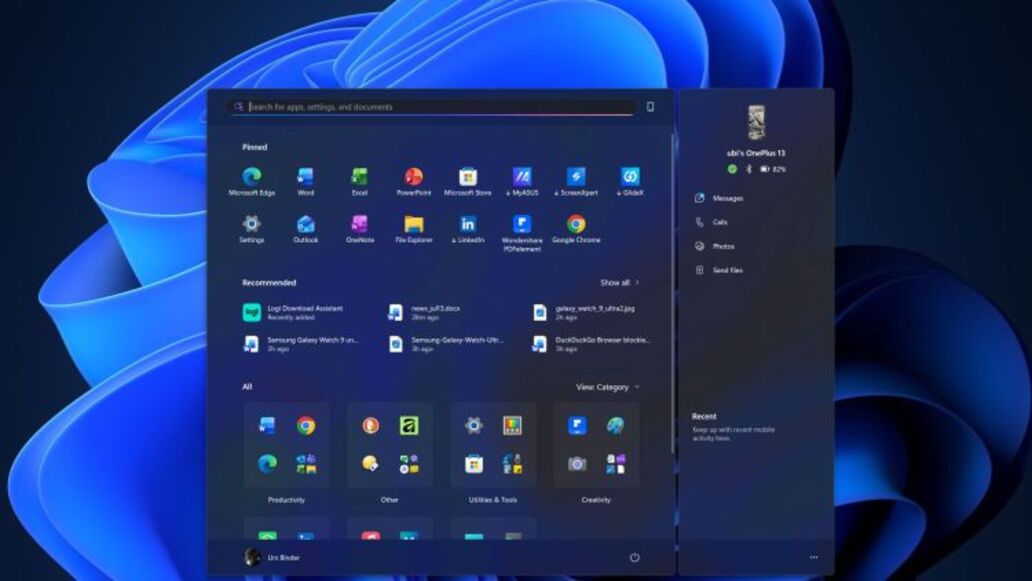The image size is (1032, 581).
Task: Open File Explorer pinned icon
Action: coord(413,228)
